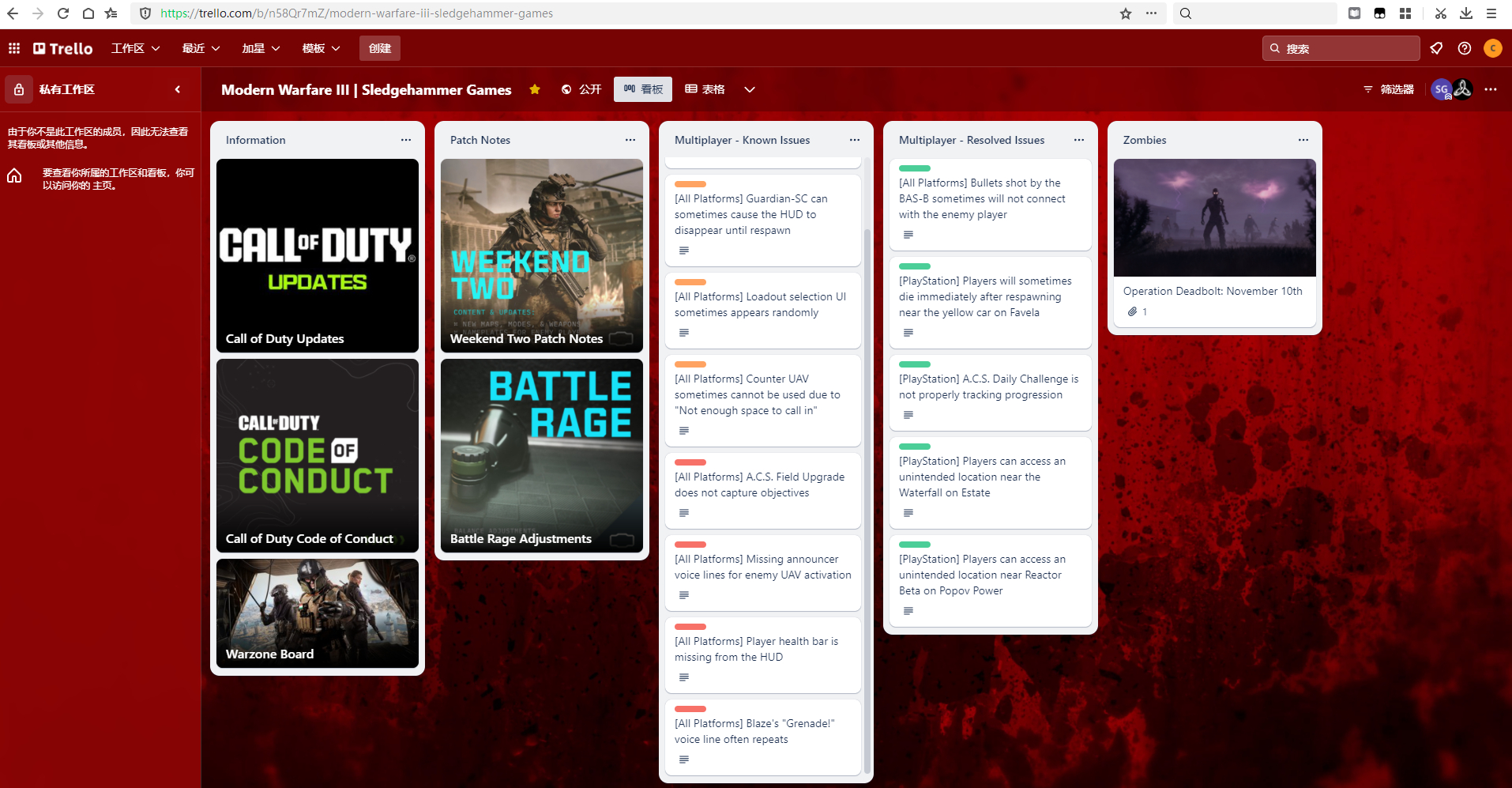Open Information list actions menu
Image resolution: width=1512 pixels, height=788 pixels.
tap(406, 140)
